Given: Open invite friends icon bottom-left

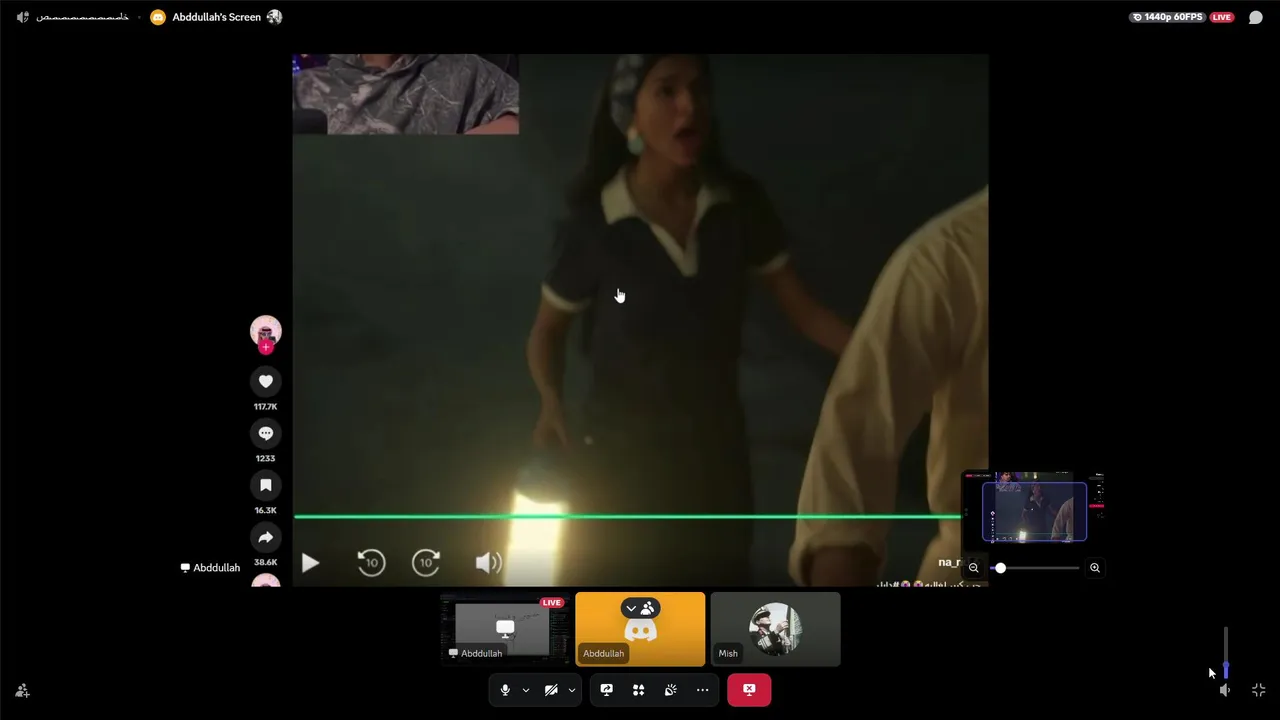Looking at the screenshot, I should click(22, 690).
